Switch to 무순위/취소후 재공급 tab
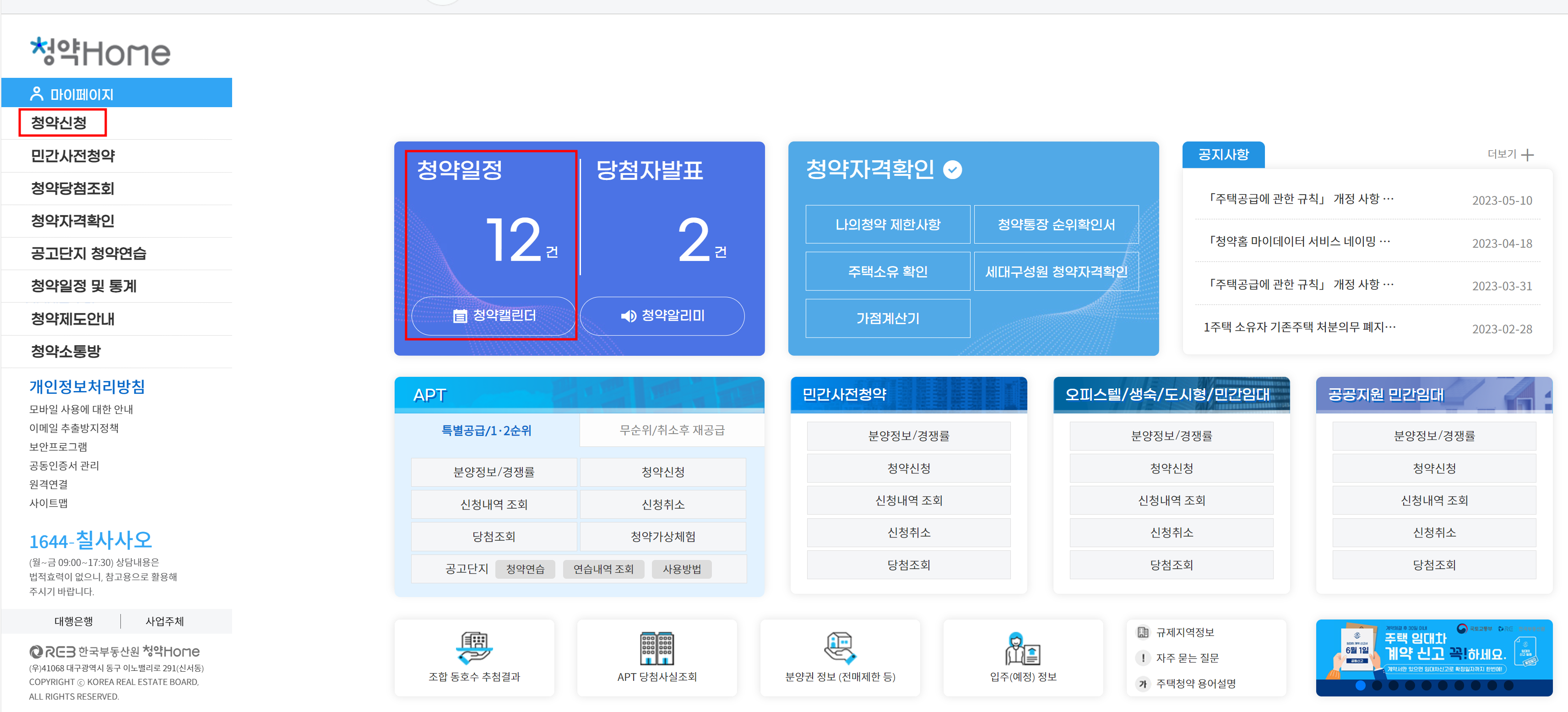The image size is (1568, 712). [x=672, y=430]
